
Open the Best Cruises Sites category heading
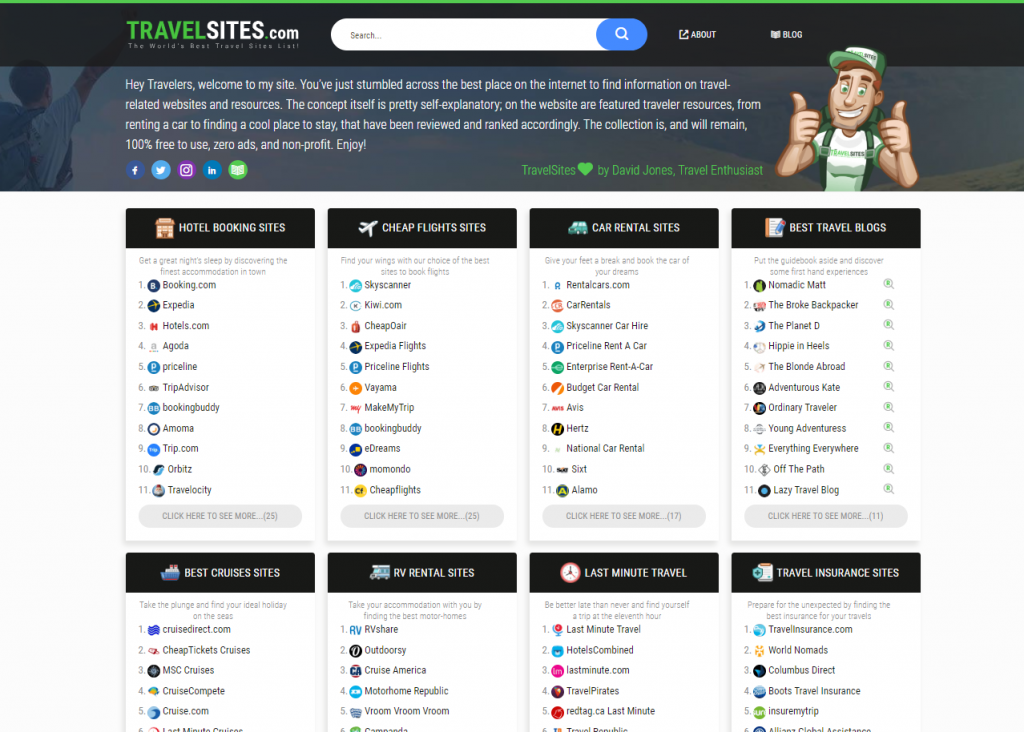pos(232,573)
